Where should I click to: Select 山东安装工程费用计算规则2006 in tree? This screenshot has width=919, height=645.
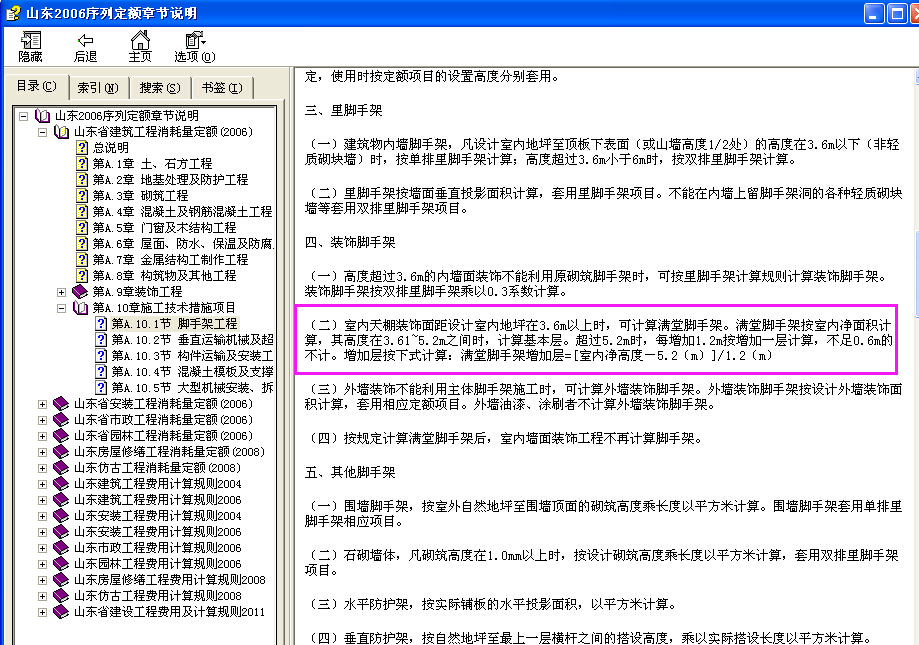click(158, 532)
